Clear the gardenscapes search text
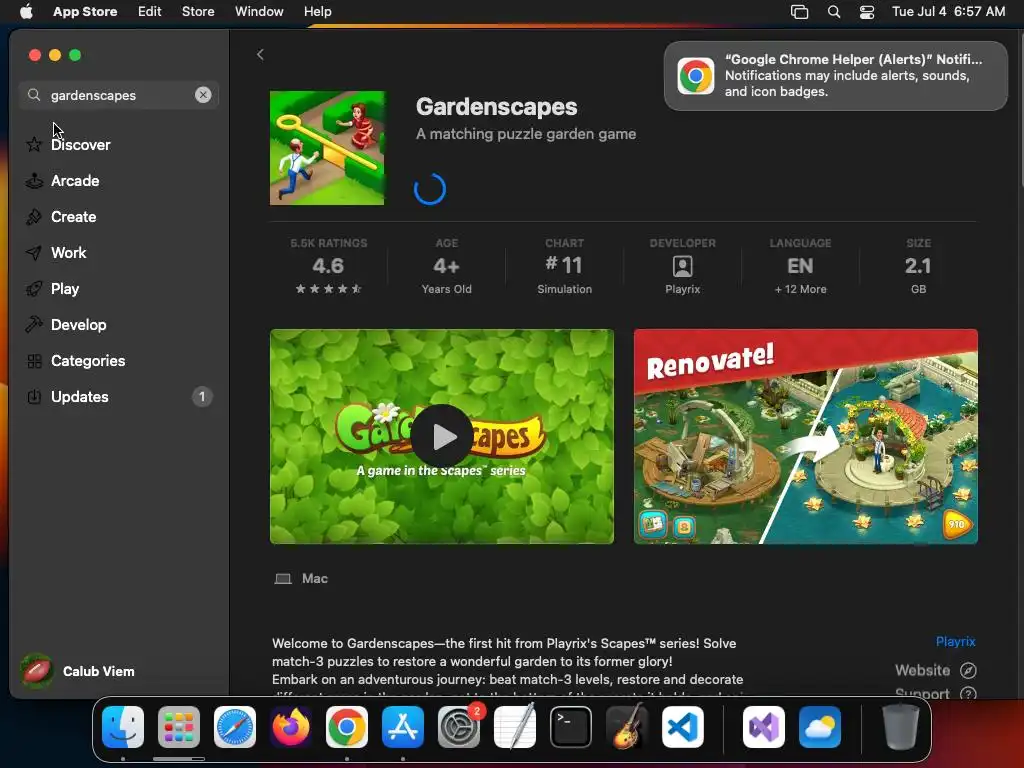 (203, 95)
